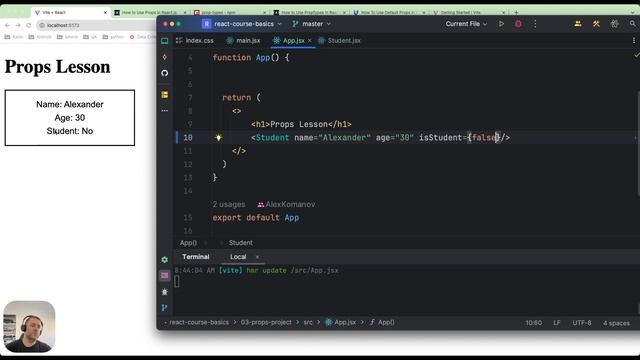Switch to main.jsx editor tab
This screenshot has width=640, height=360.
(243, 40)
